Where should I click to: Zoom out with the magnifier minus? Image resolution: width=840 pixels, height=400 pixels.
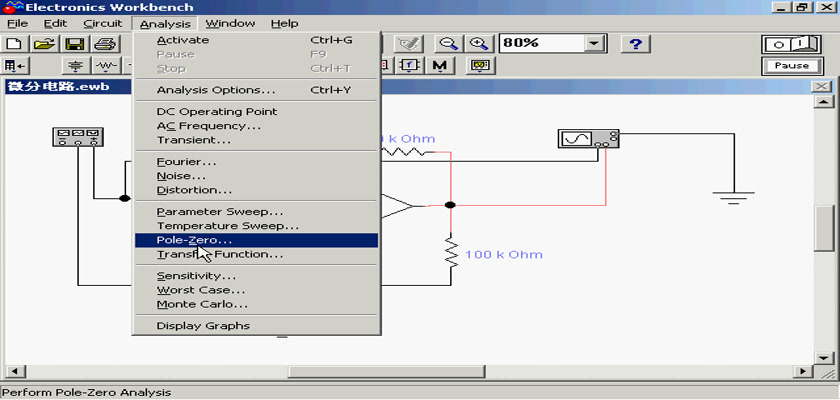(x=448, y=44)
